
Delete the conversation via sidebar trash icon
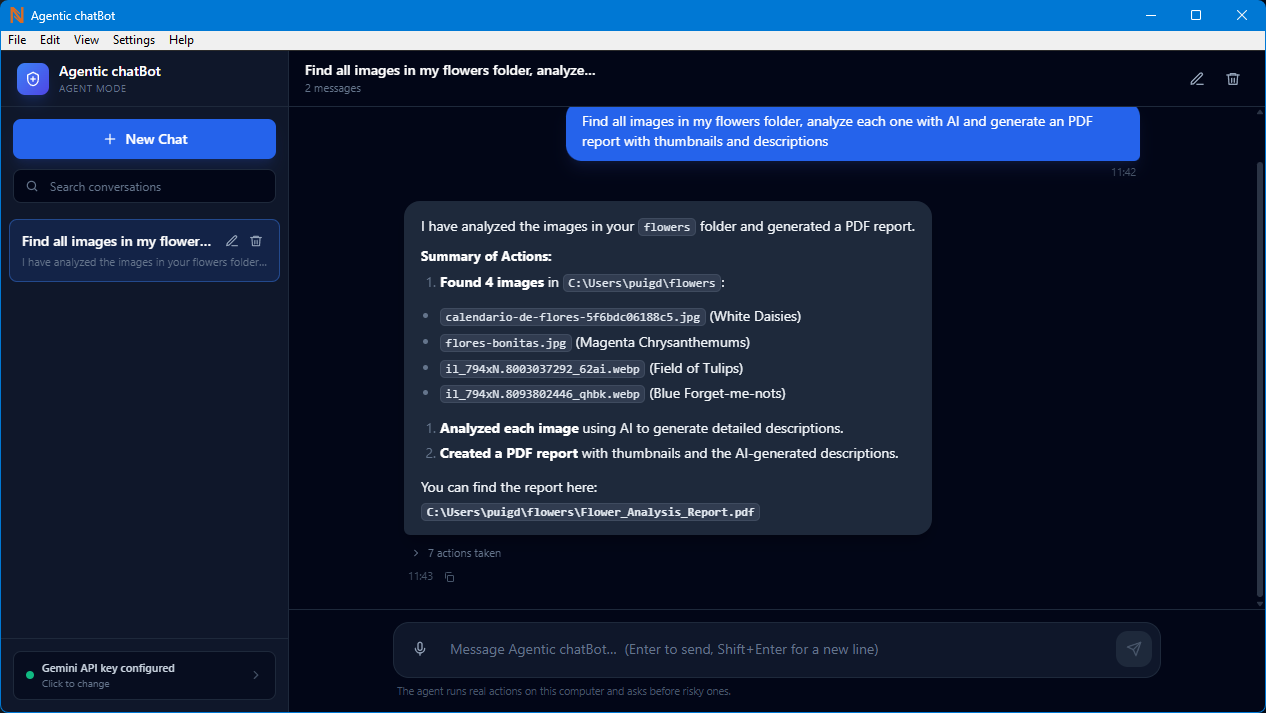[256, 241]
